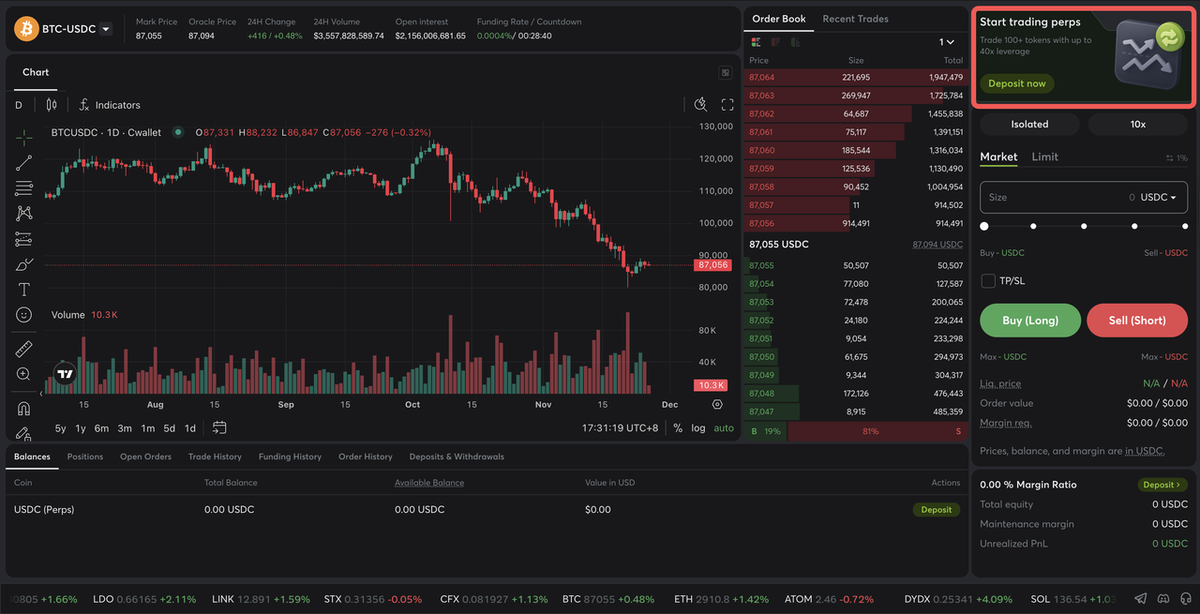1200x614 pixels.
Task: Open the Fibonacci retracement tool
Action: (24, 188)
